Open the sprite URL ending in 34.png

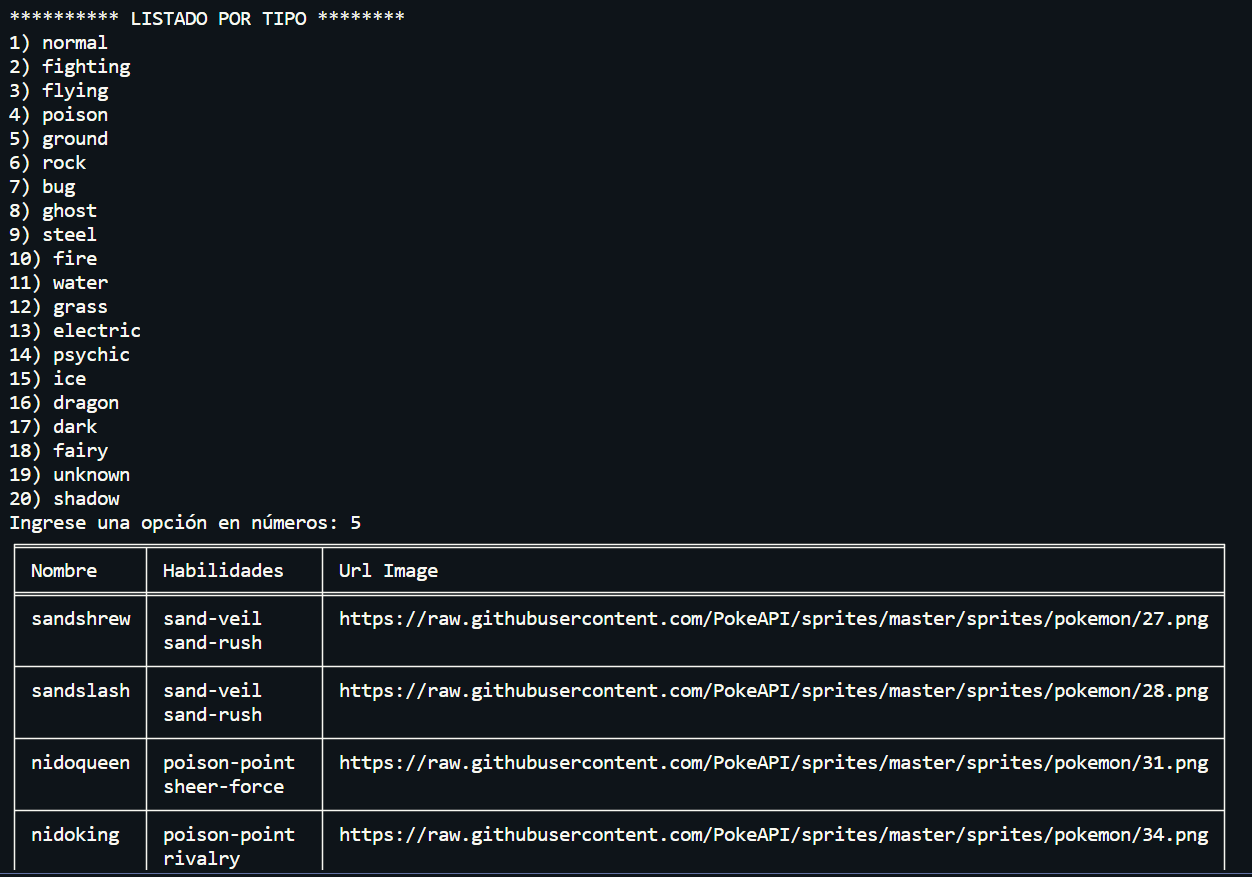pos(773,835)
